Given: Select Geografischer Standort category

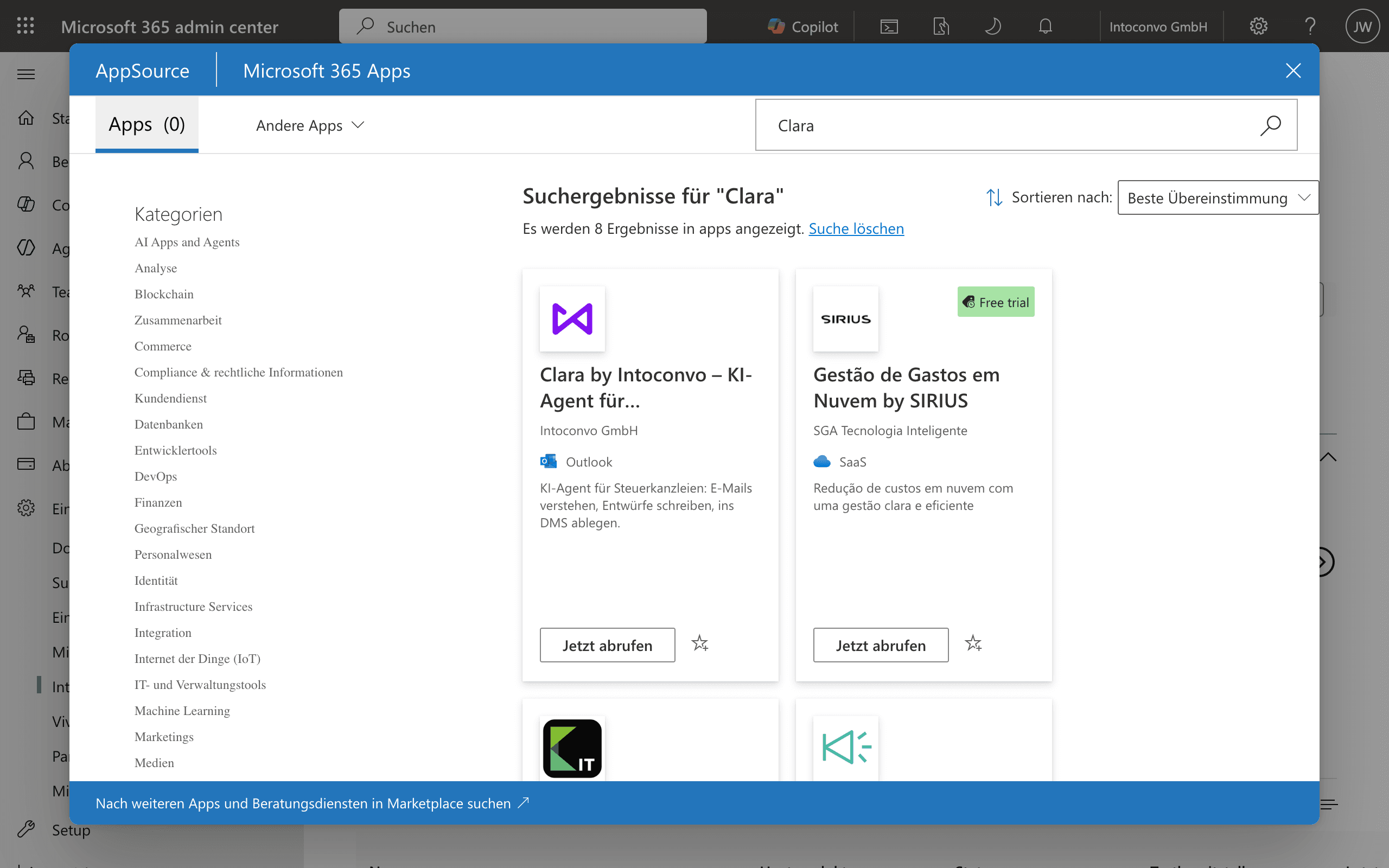Looking at the screenshot, I should pyautogui.click(x=195, y=528).
